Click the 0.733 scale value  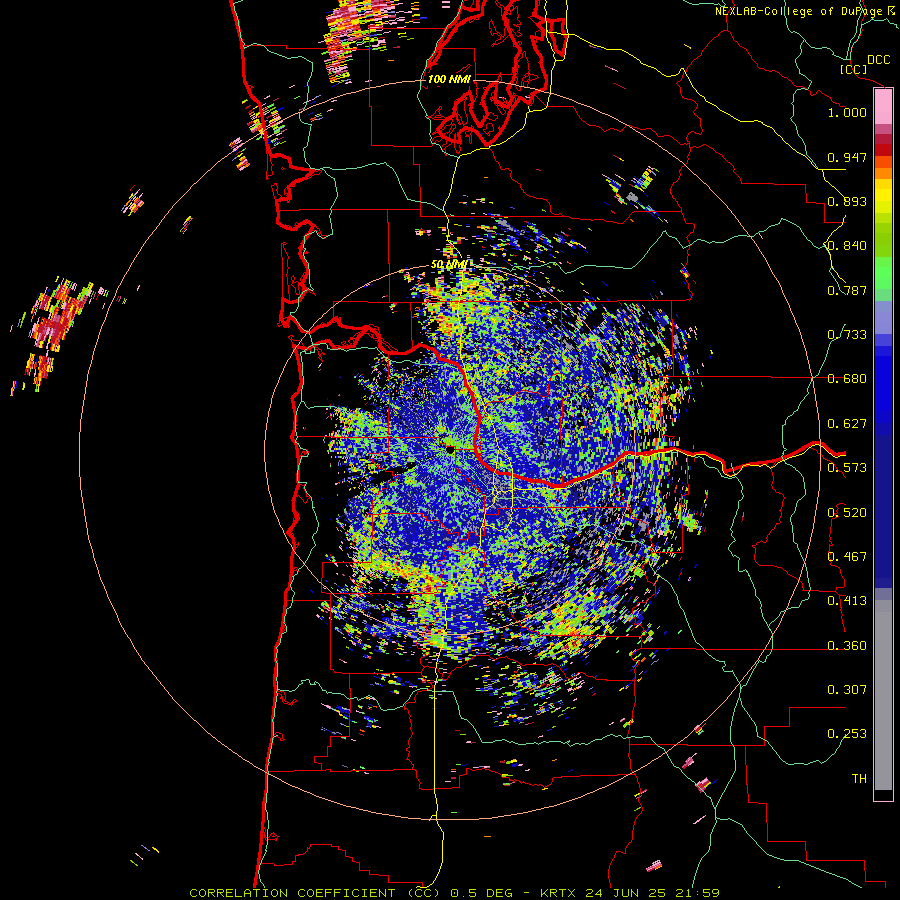click(x=847, y=335)
